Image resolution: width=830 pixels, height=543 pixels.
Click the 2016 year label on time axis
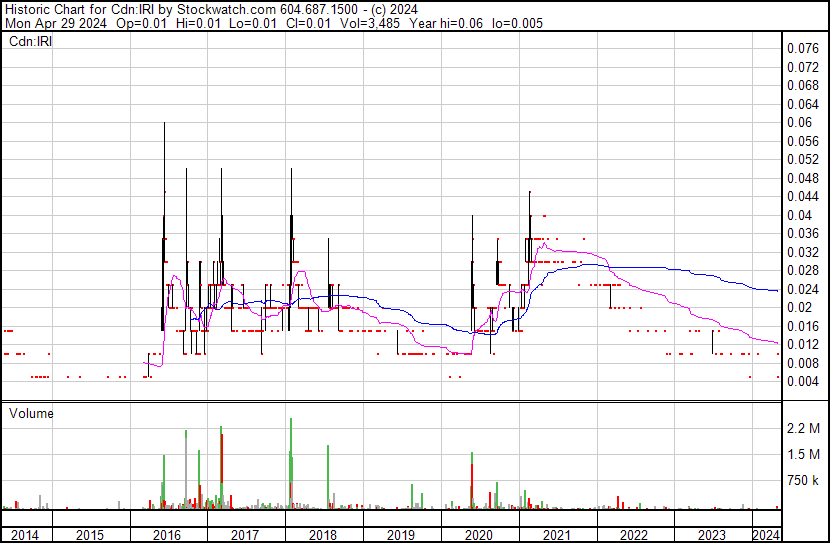click(167, 535)
